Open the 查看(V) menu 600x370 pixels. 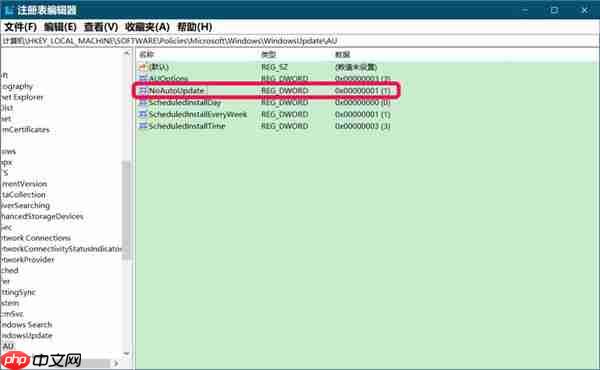pyautogui.click(x=101, y=27)
